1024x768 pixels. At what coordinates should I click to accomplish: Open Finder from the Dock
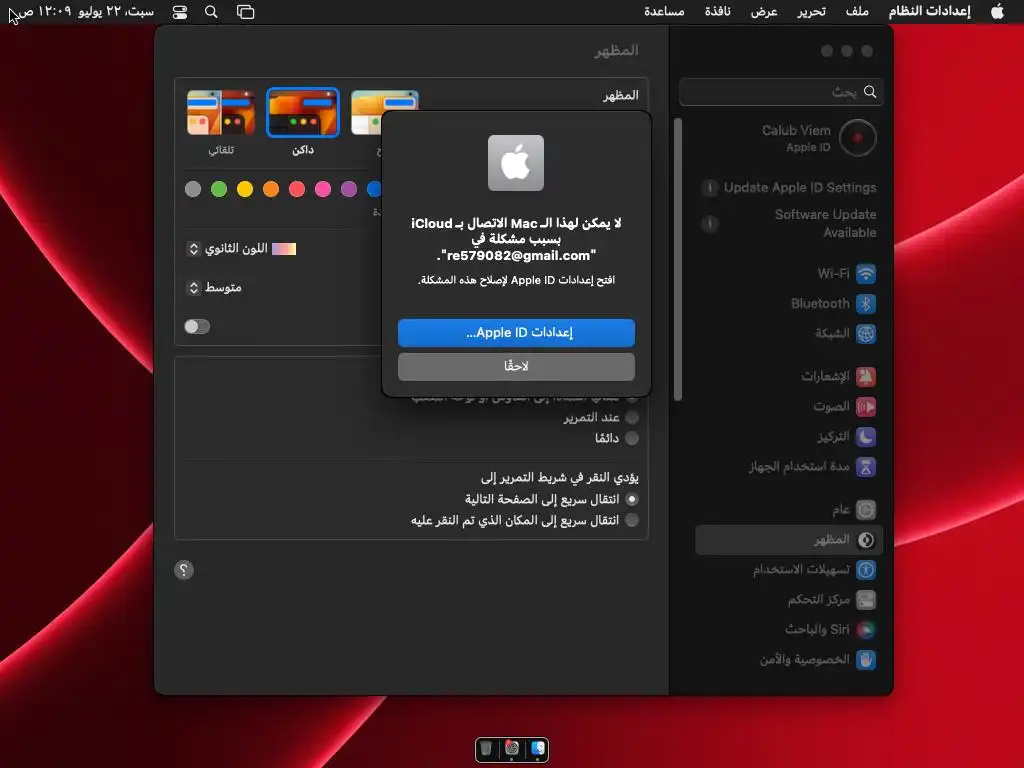click(x=537, y=748)
